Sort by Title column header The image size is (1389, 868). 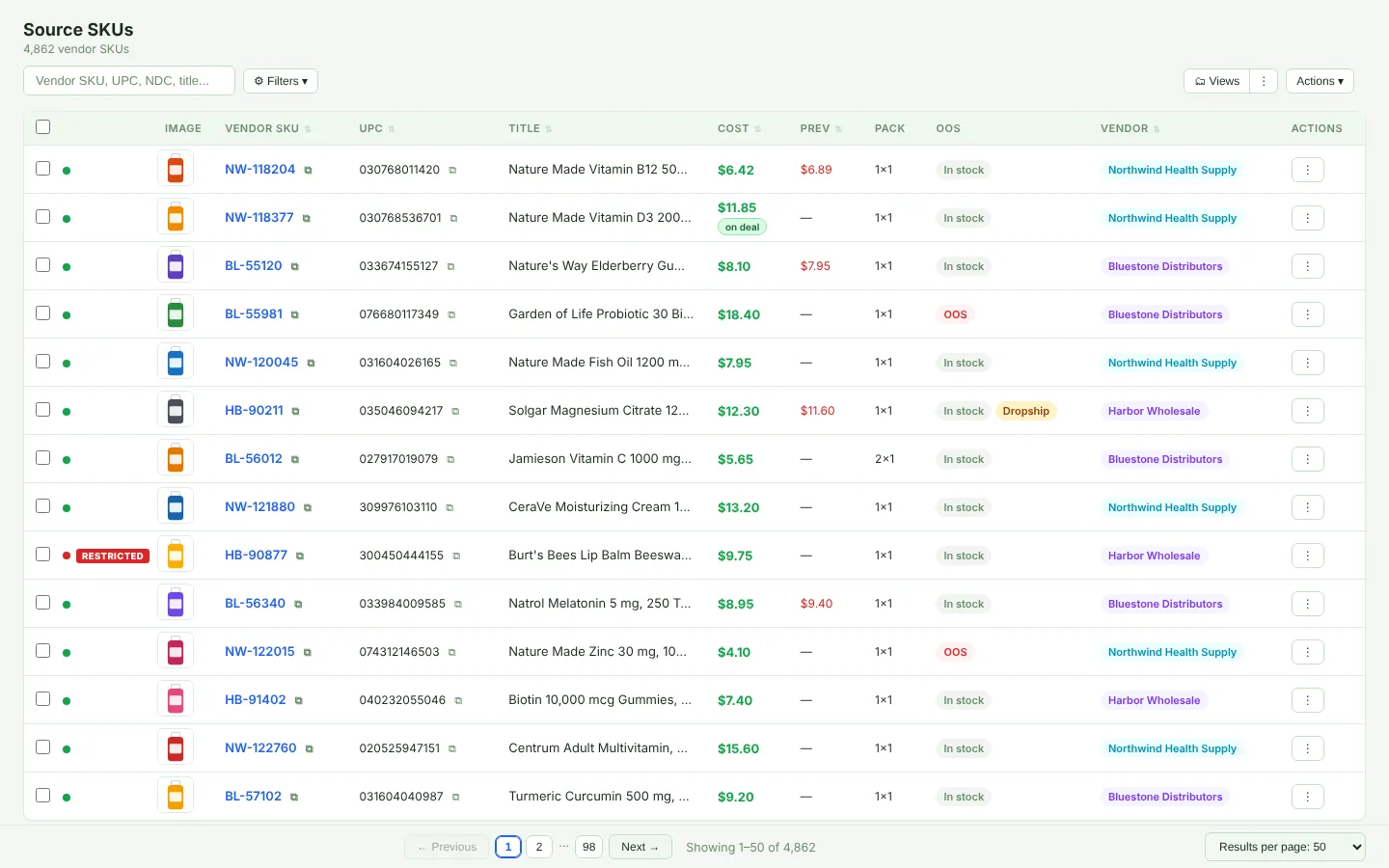pyautogui.click(x=531, y=128)
